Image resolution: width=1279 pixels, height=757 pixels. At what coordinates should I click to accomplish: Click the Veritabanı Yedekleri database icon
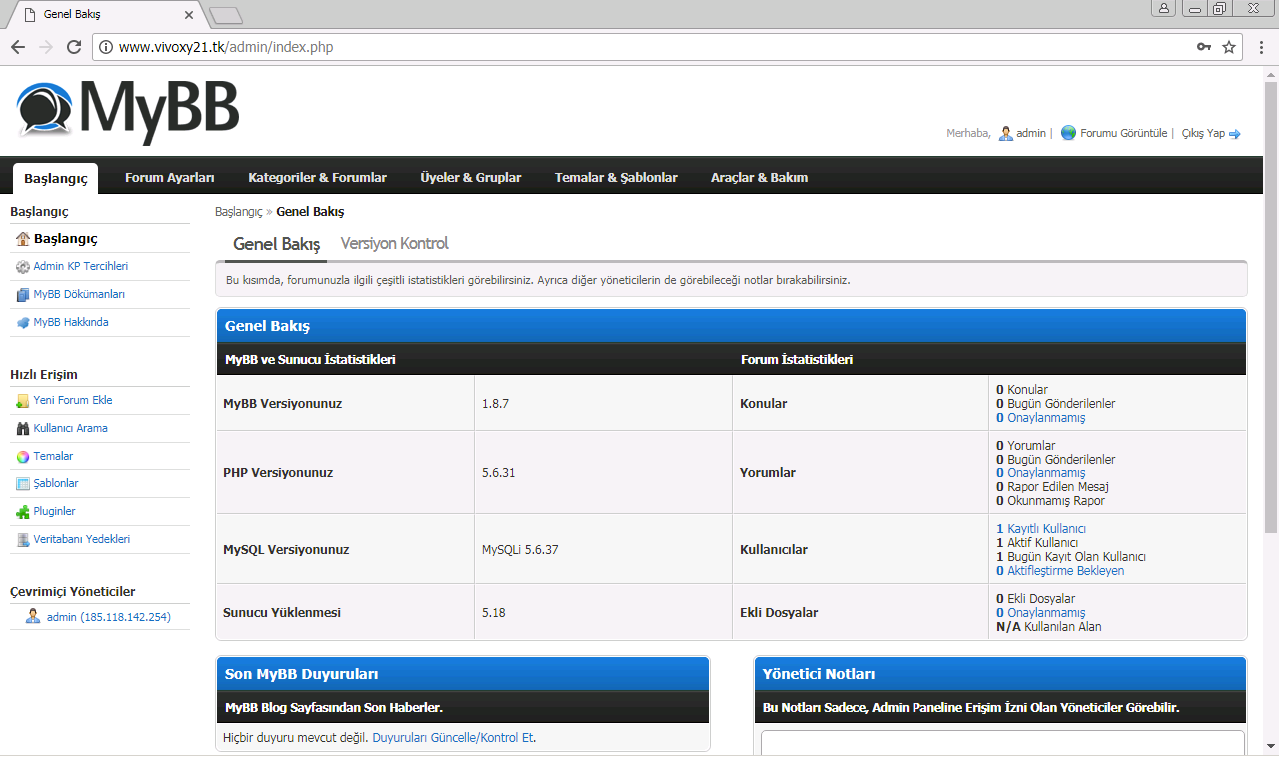pos(23,540)
